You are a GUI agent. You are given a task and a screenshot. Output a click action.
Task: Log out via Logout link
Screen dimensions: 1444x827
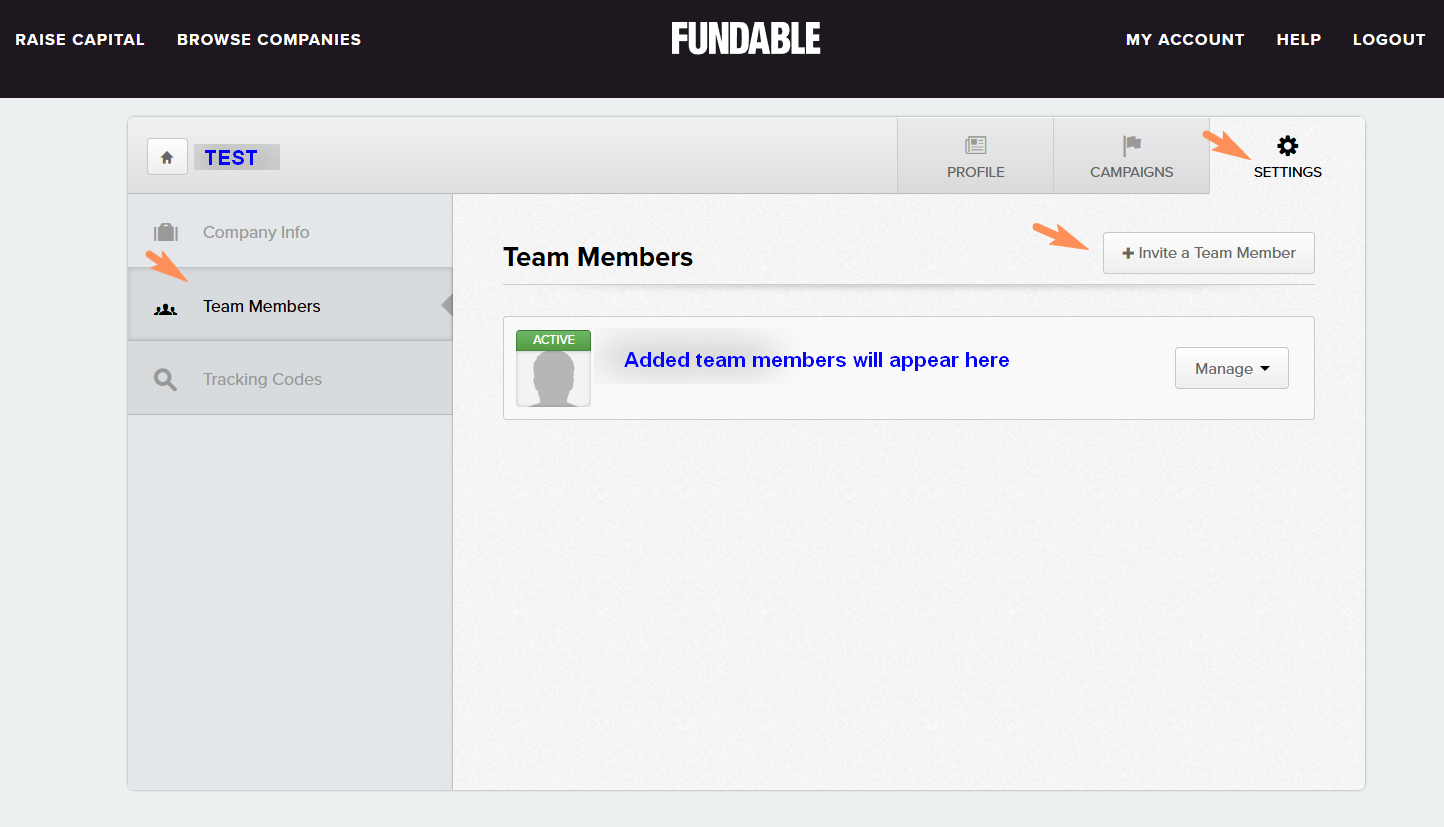[x=1389, y=40]
